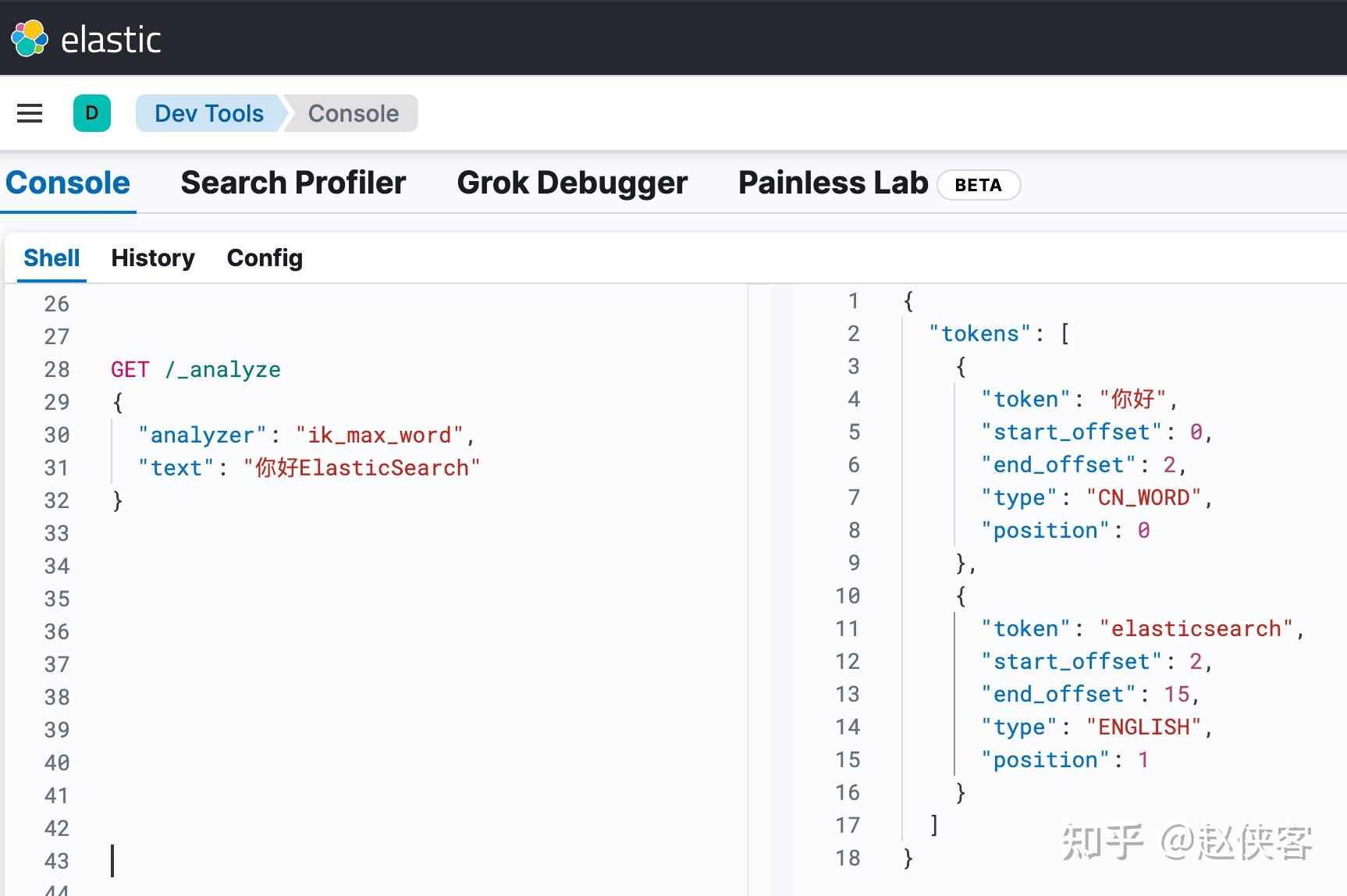Open the Grok Debugger tab
Viewport: 1347px width, 896px height.
tap(572, 183)
